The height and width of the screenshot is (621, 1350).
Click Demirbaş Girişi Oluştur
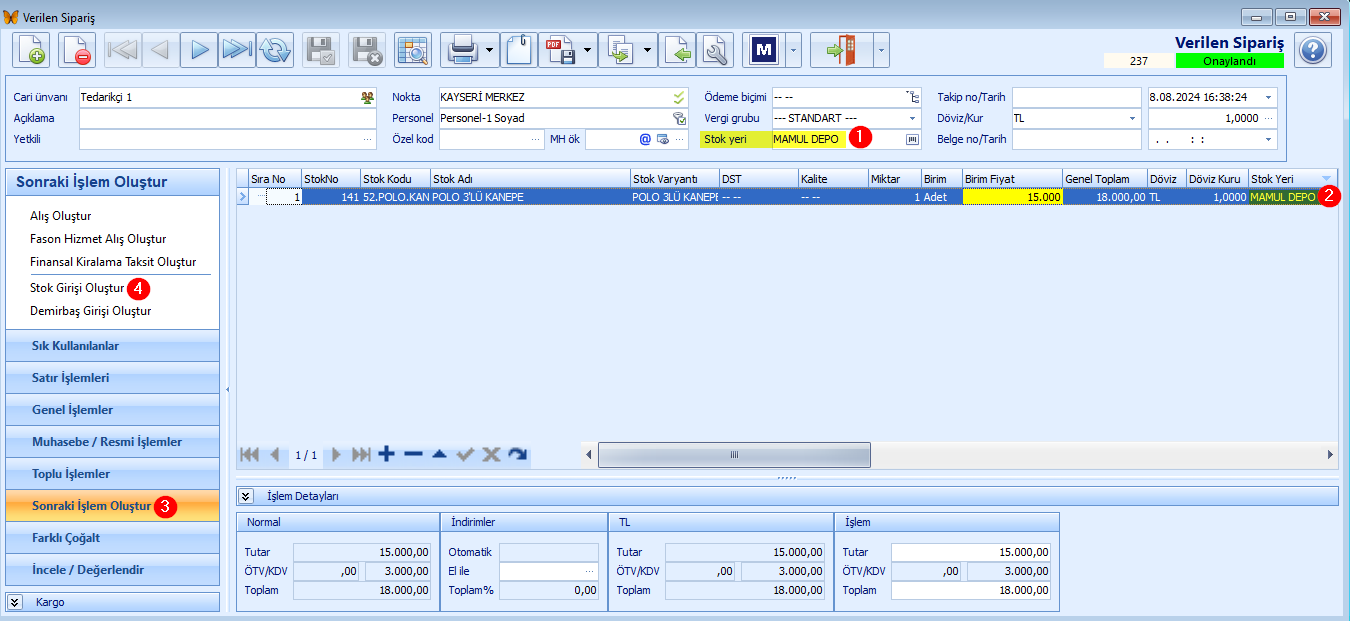coord(90,311)
